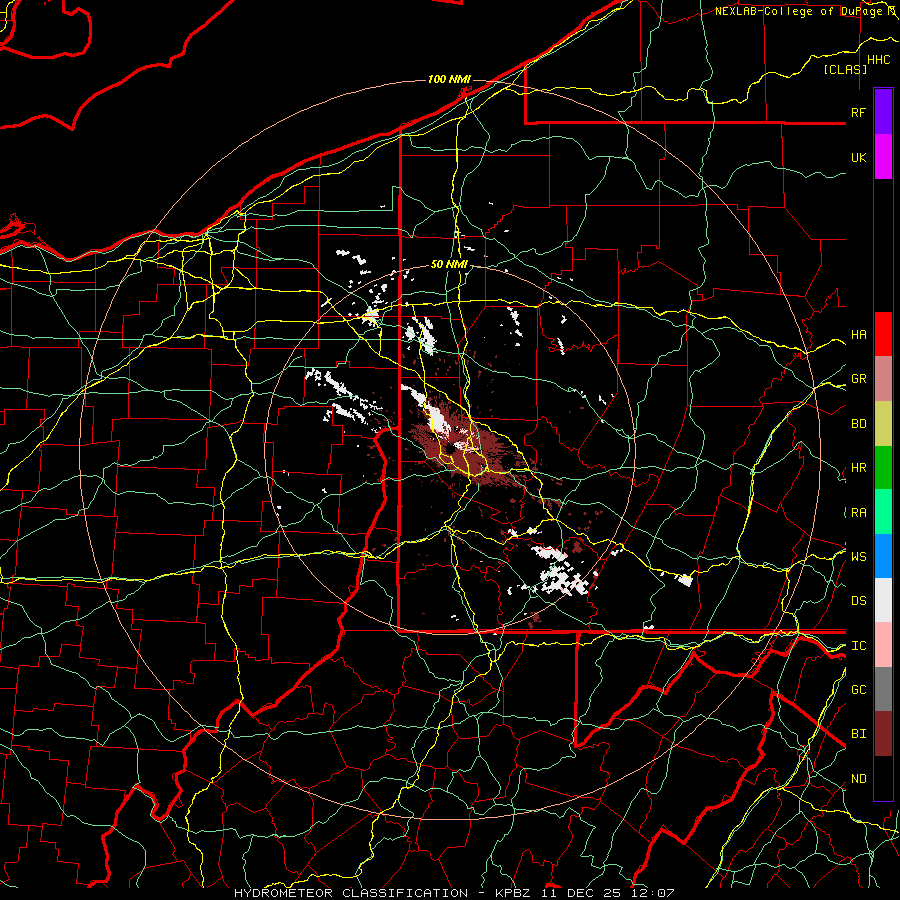
Task: Click the BI legend label
Action: click(x=858, y=734)
